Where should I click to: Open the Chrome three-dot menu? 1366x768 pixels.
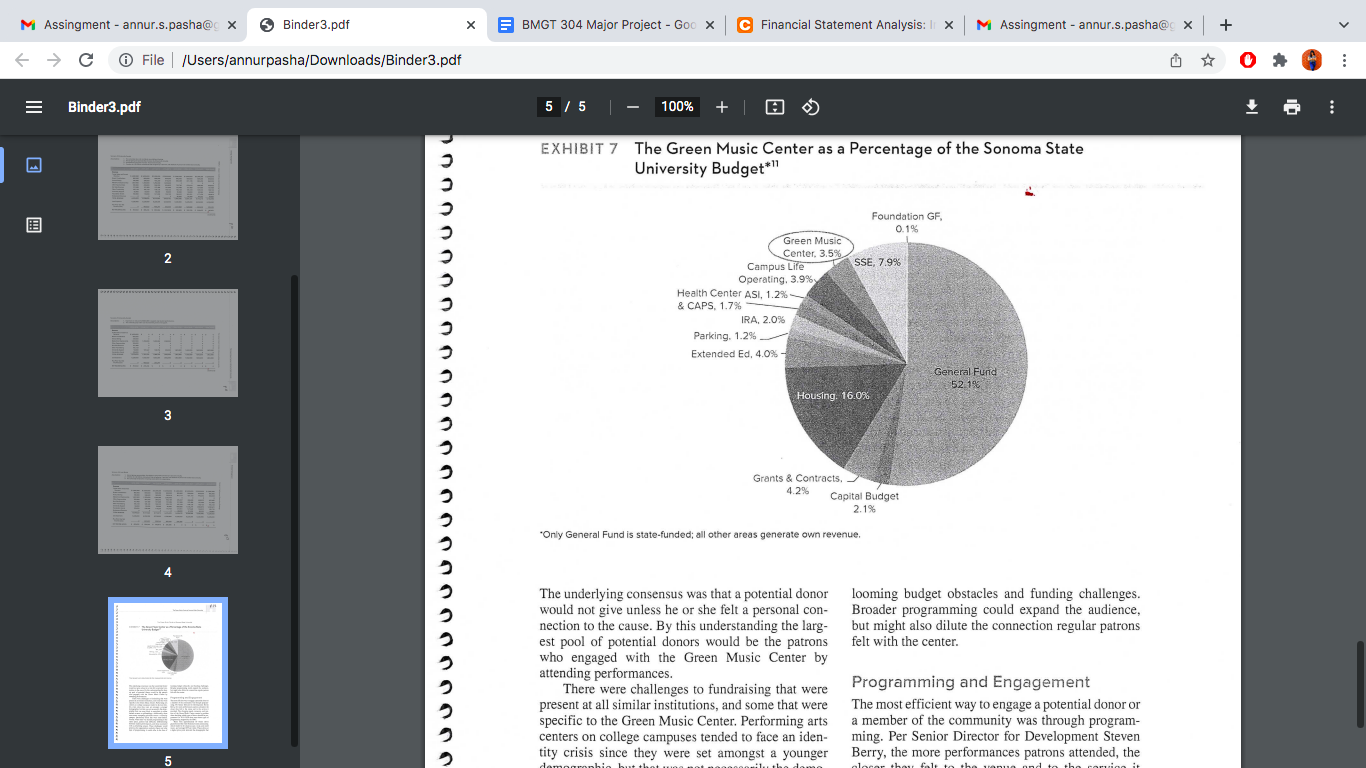[x=1344, y=60]
